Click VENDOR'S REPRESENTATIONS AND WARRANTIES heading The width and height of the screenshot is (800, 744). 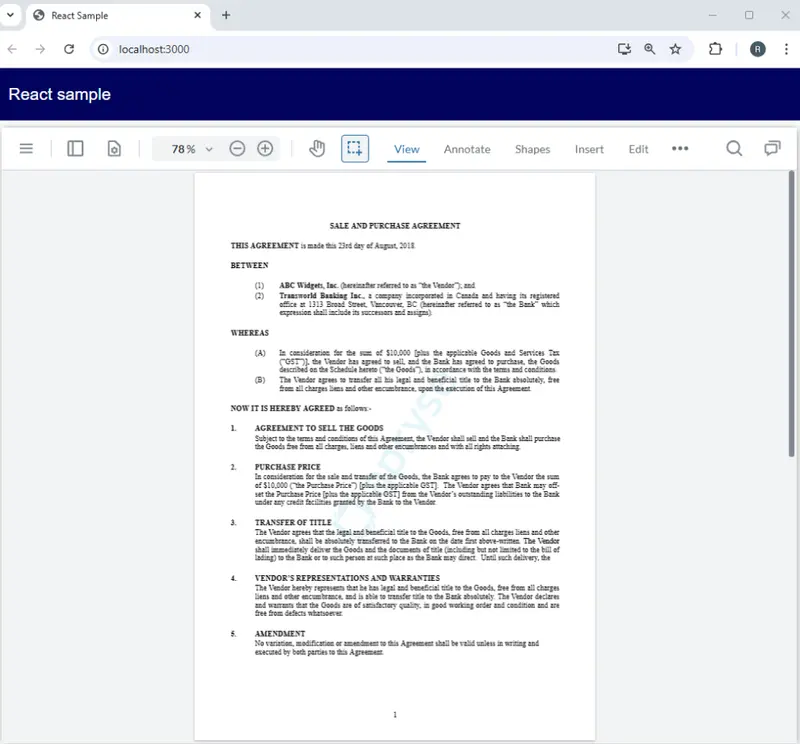point(347,578)
